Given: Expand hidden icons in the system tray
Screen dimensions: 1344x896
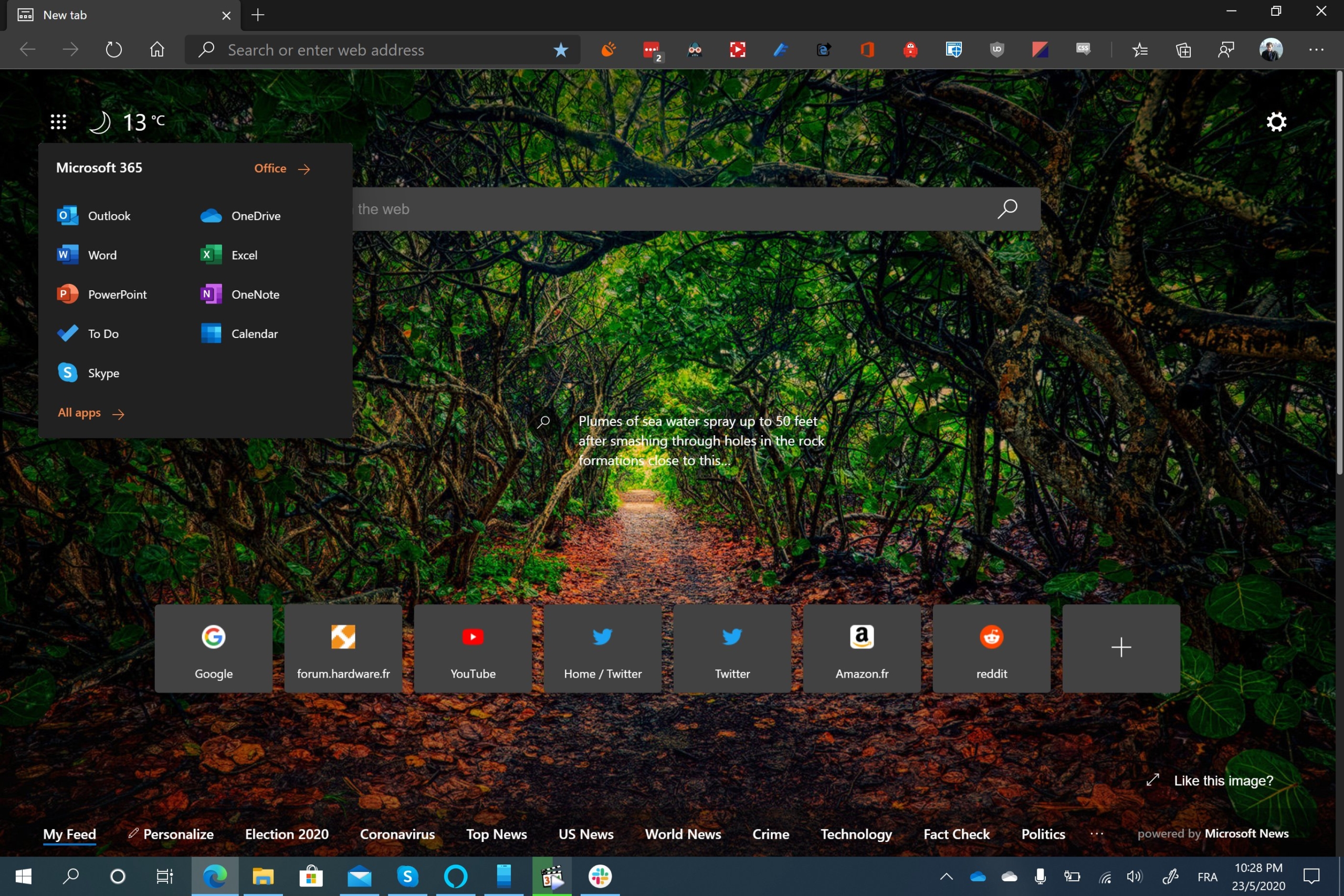Looking at the screenshot, I should click(x=946, y=876).
